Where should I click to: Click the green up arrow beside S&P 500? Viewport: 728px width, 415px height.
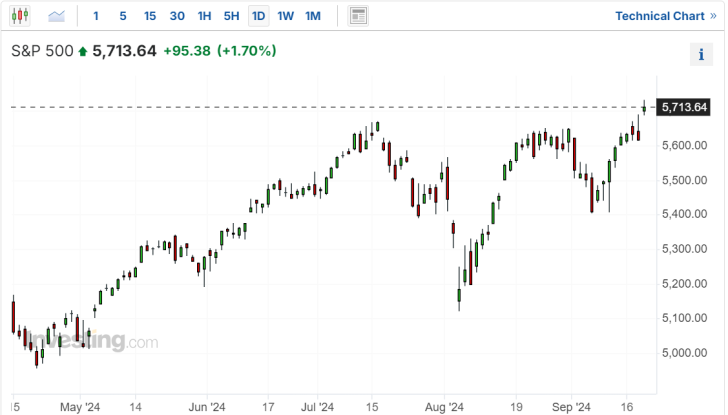coord(83,51)
